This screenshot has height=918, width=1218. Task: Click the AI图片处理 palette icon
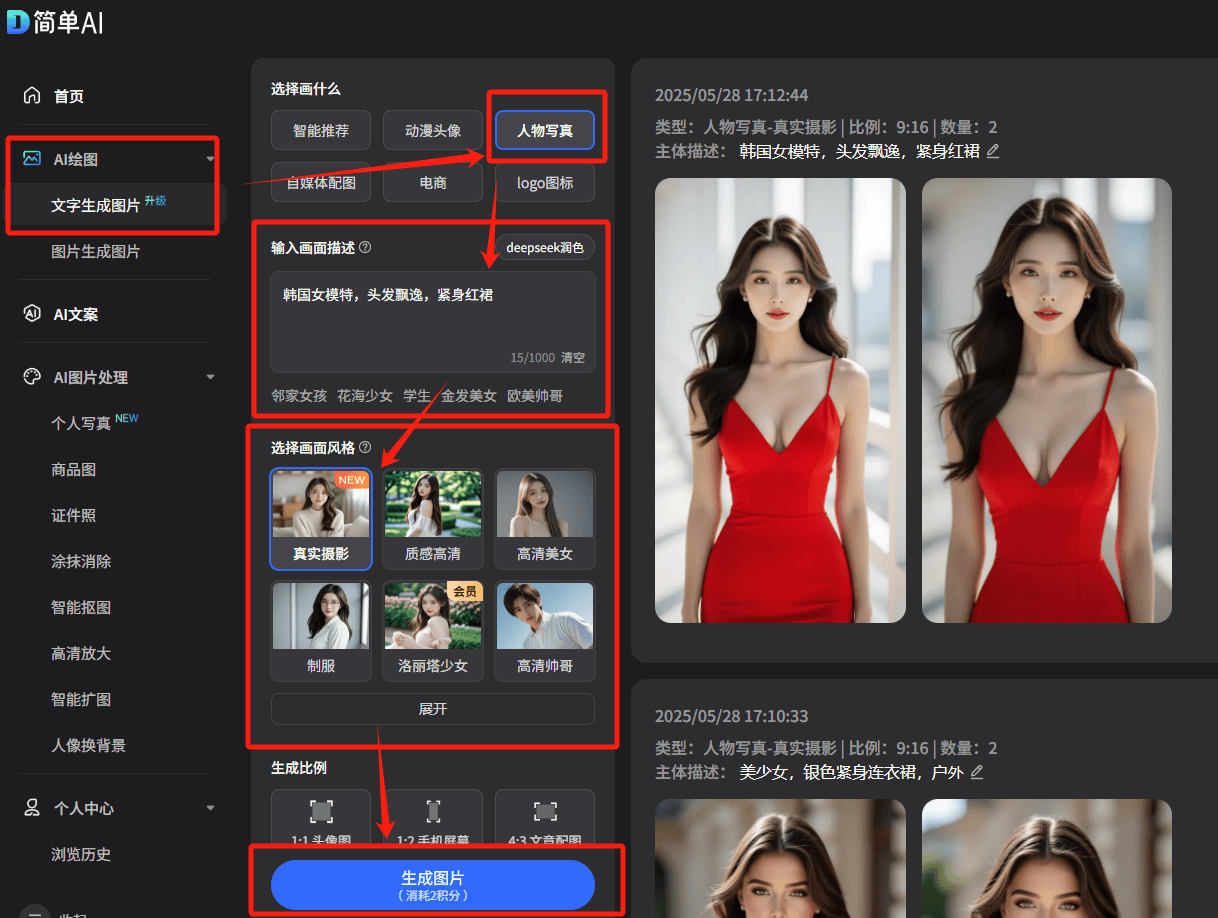(x=32, y=377)
